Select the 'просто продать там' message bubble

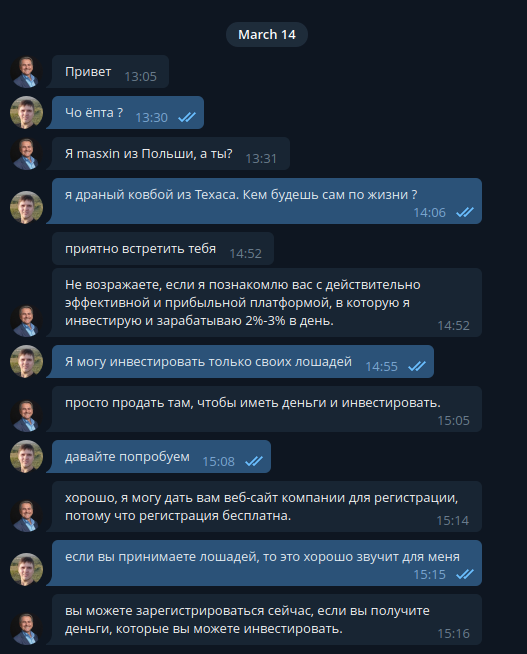click(267, 409)
